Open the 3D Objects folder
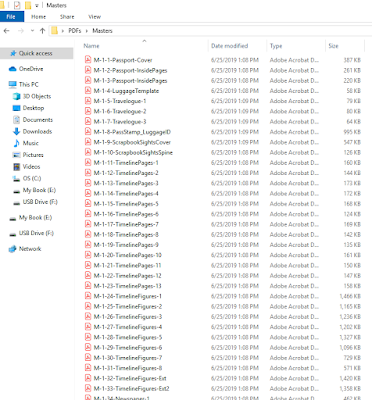Screen dimensions: 372x400 (x=37, y=96)
